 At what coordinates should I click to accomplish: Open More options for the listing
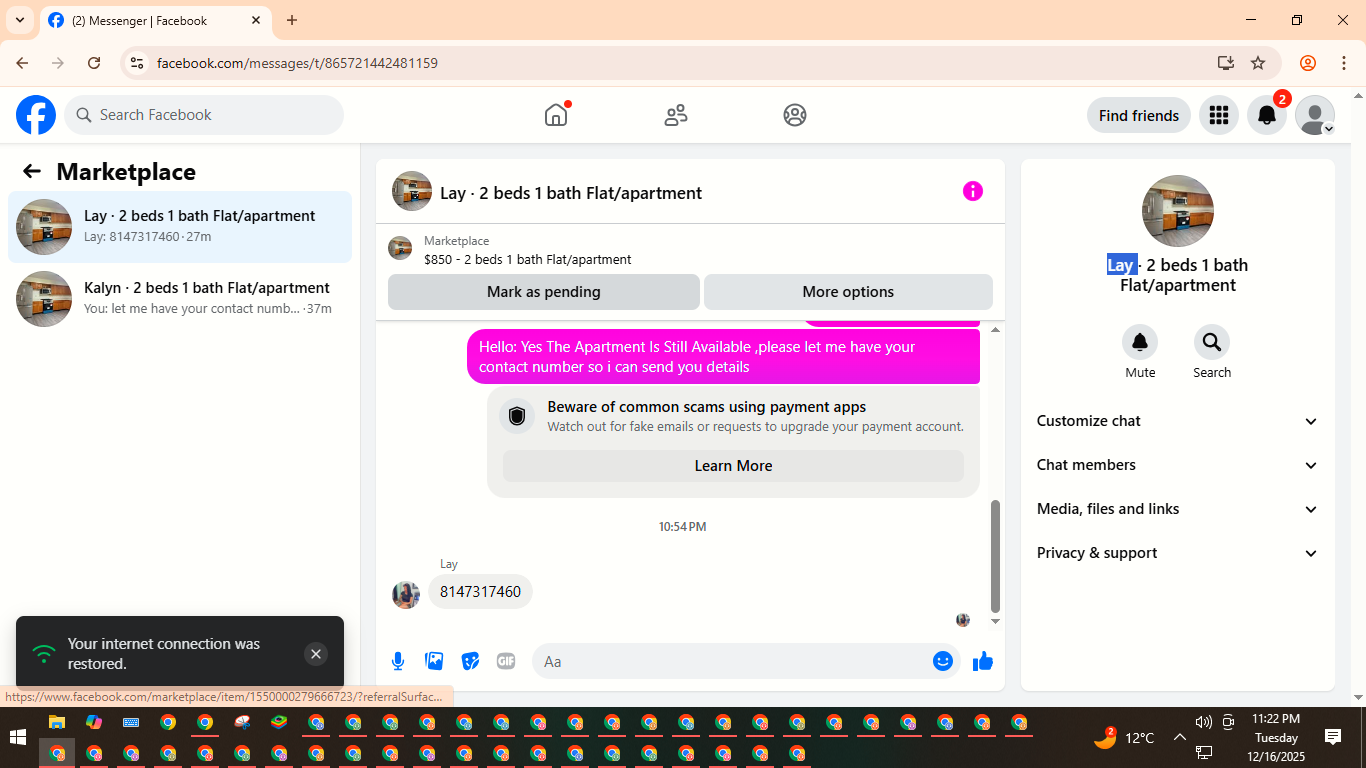pyautogui.click(x=848, y=292)
